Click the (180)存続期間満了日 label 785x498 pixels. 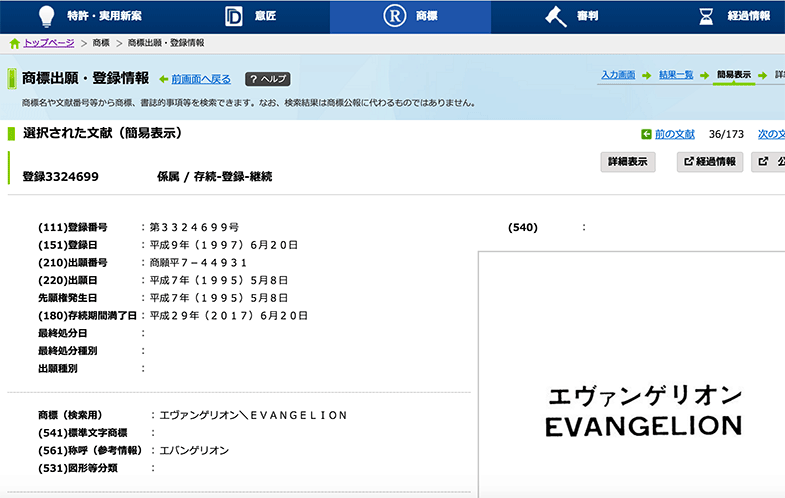(87, 315)
